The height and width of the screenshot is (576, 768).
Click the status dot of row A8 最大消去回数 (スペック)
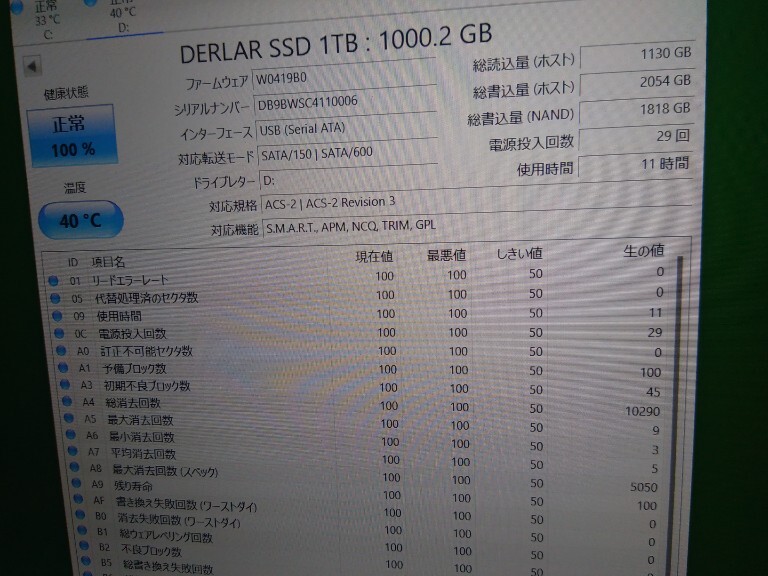tap(75, 467)
